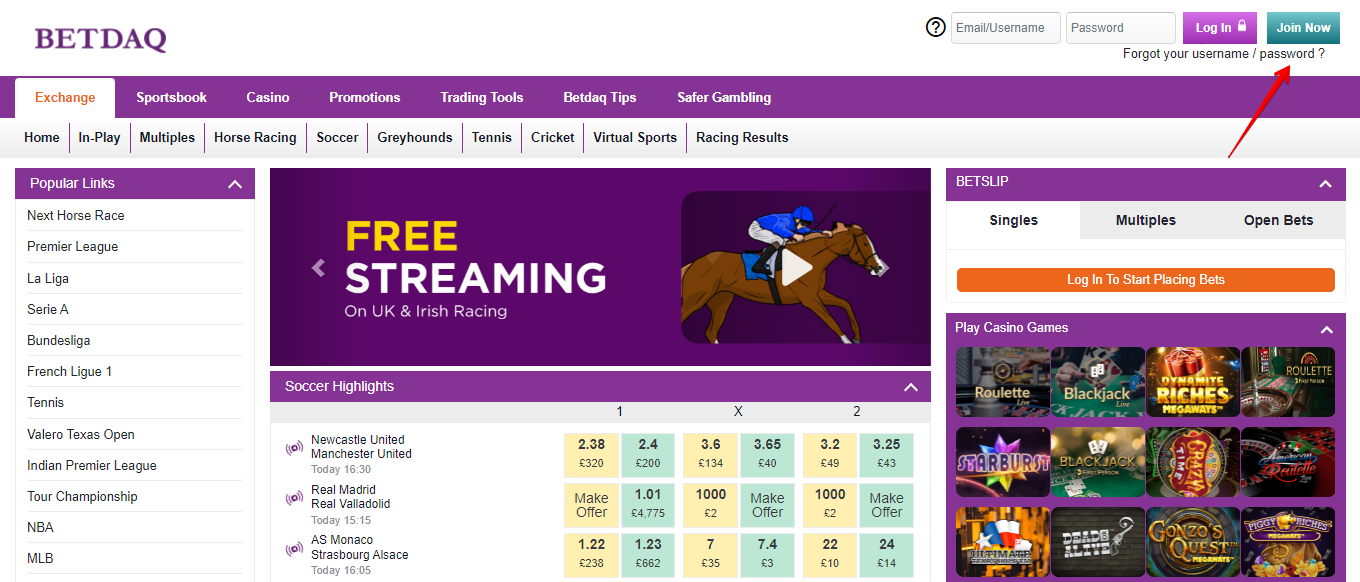Open Dynamite Riches Megaways game
Image resolution: width=1360 pixels, height=582 pixels.
(1193, 382)
